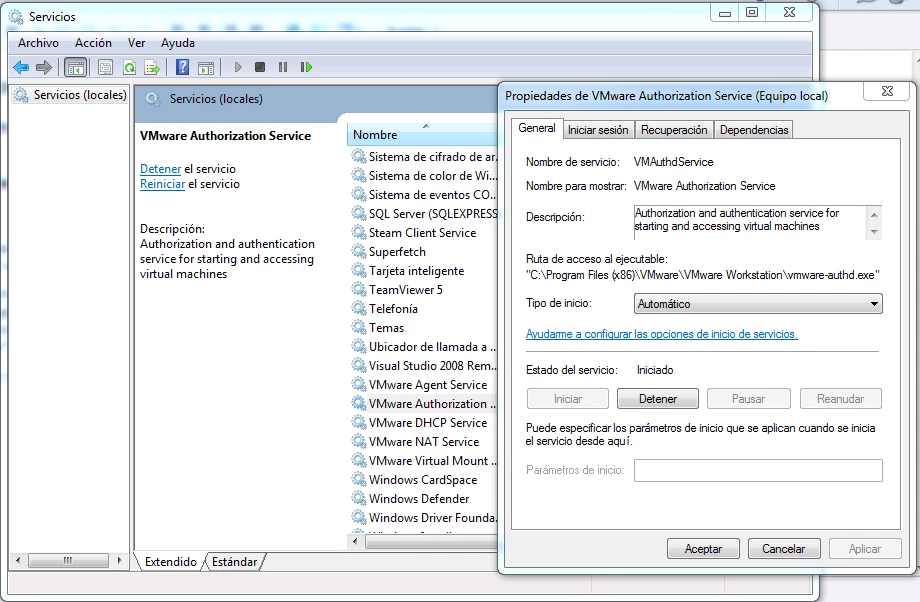
Task: Click the gear icon beside Tarjeta inteligente
Action: [x=358, y=270]
